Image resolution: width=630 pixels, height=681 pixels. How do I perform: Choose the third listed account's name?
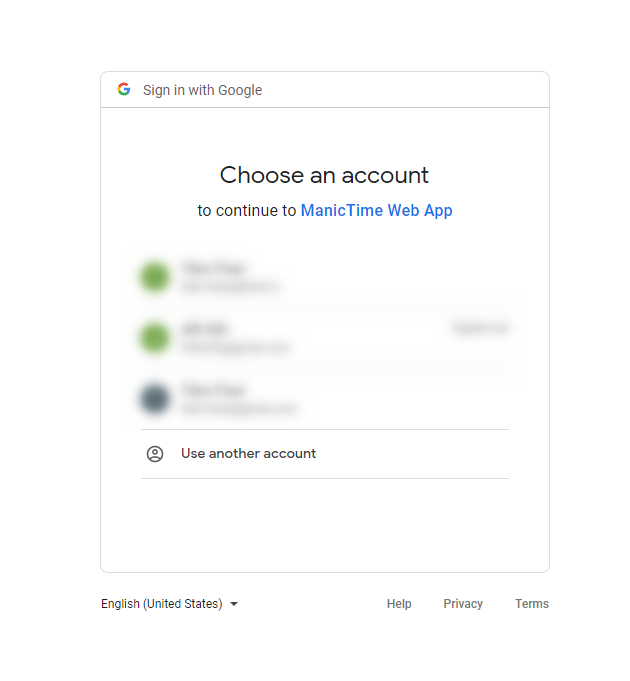click(213, 390)
